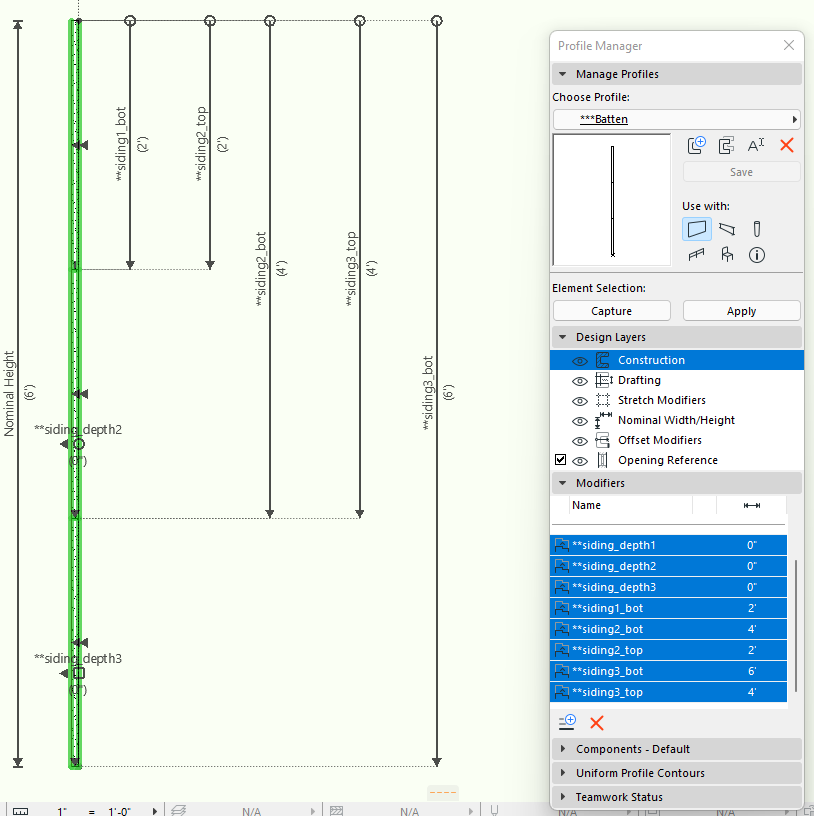Delete the profile with the red X beside rename
814x816 pixels.
click(786, 145)
